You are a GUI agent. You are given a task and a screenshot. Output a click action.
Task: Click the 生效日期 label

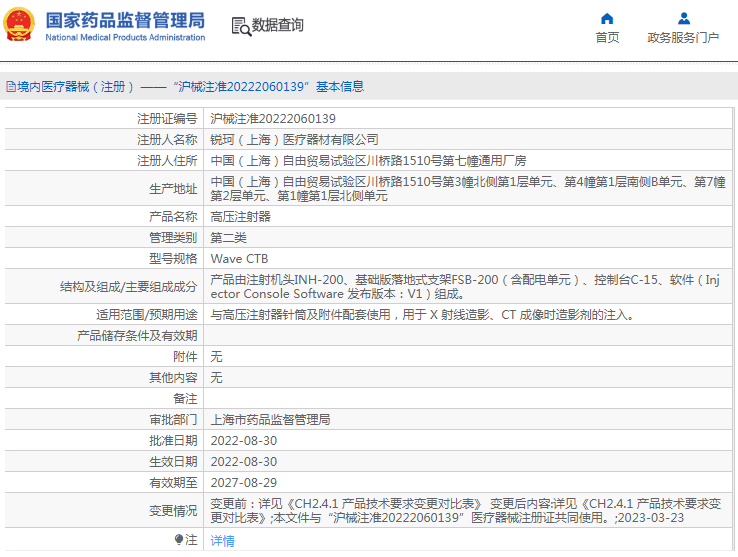173,462
